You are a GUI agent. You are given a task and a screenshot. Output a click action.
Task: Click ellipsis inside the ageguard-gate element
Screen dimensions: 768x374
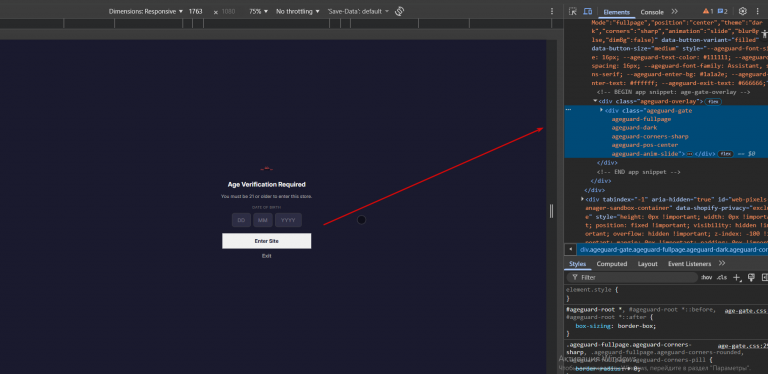coord(690,154)
